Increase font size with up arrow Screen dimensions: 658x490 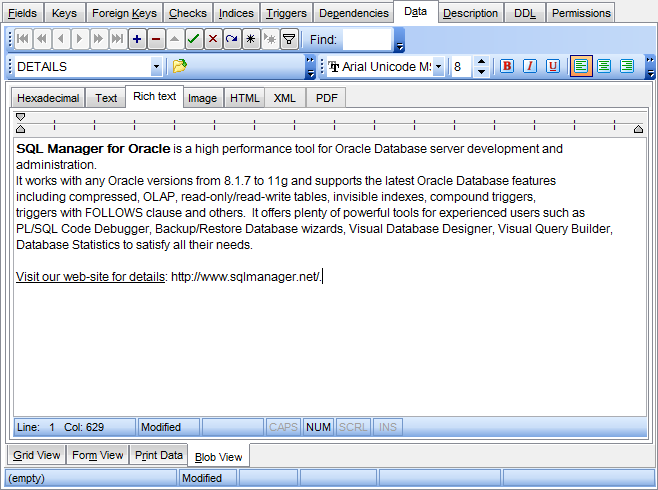click(481, 61)
